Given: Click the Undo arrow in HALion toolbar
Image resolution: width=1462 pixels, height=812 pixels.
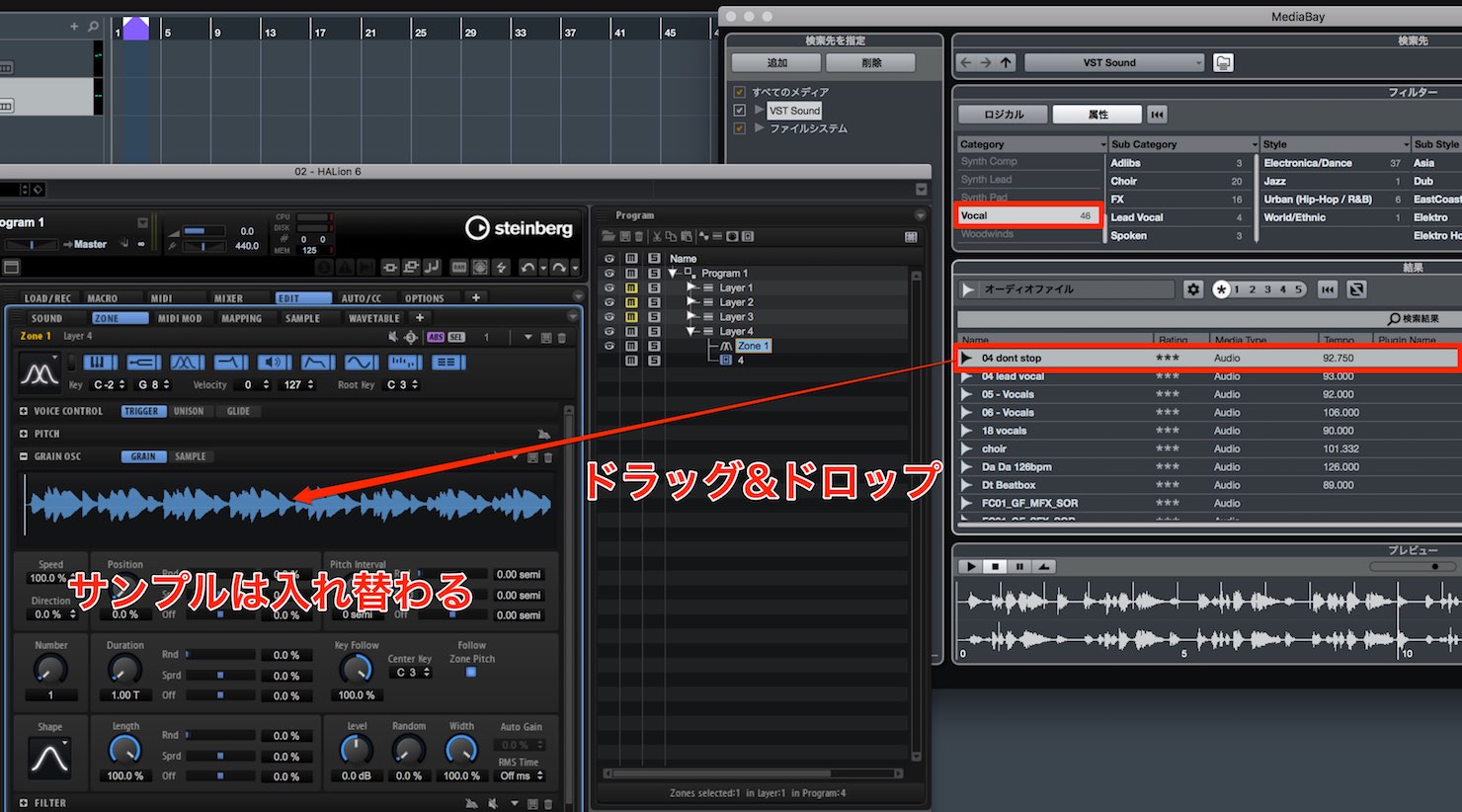Looking at the screenshot, I should (x=529, y=268).
